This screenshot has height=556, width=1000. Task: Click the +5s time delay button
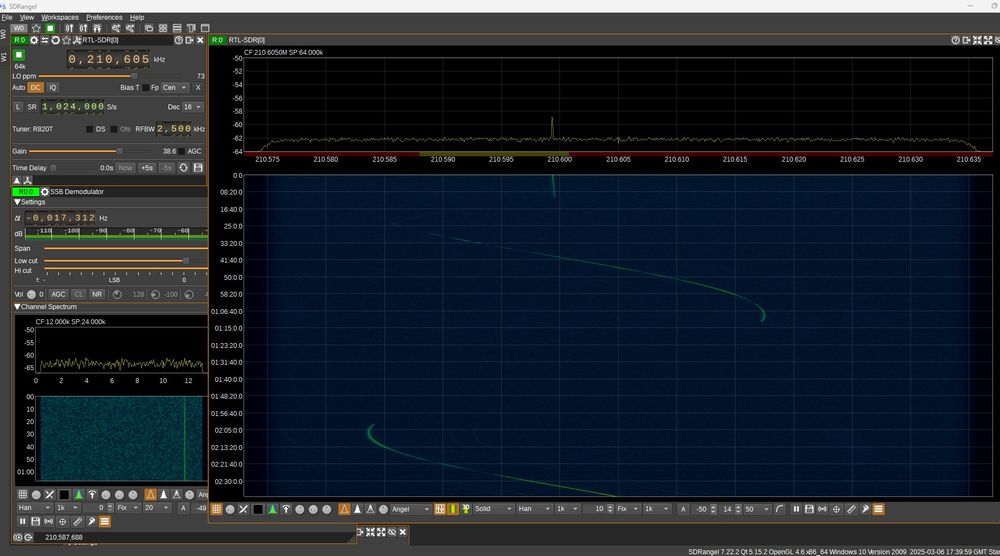(147, 168)
